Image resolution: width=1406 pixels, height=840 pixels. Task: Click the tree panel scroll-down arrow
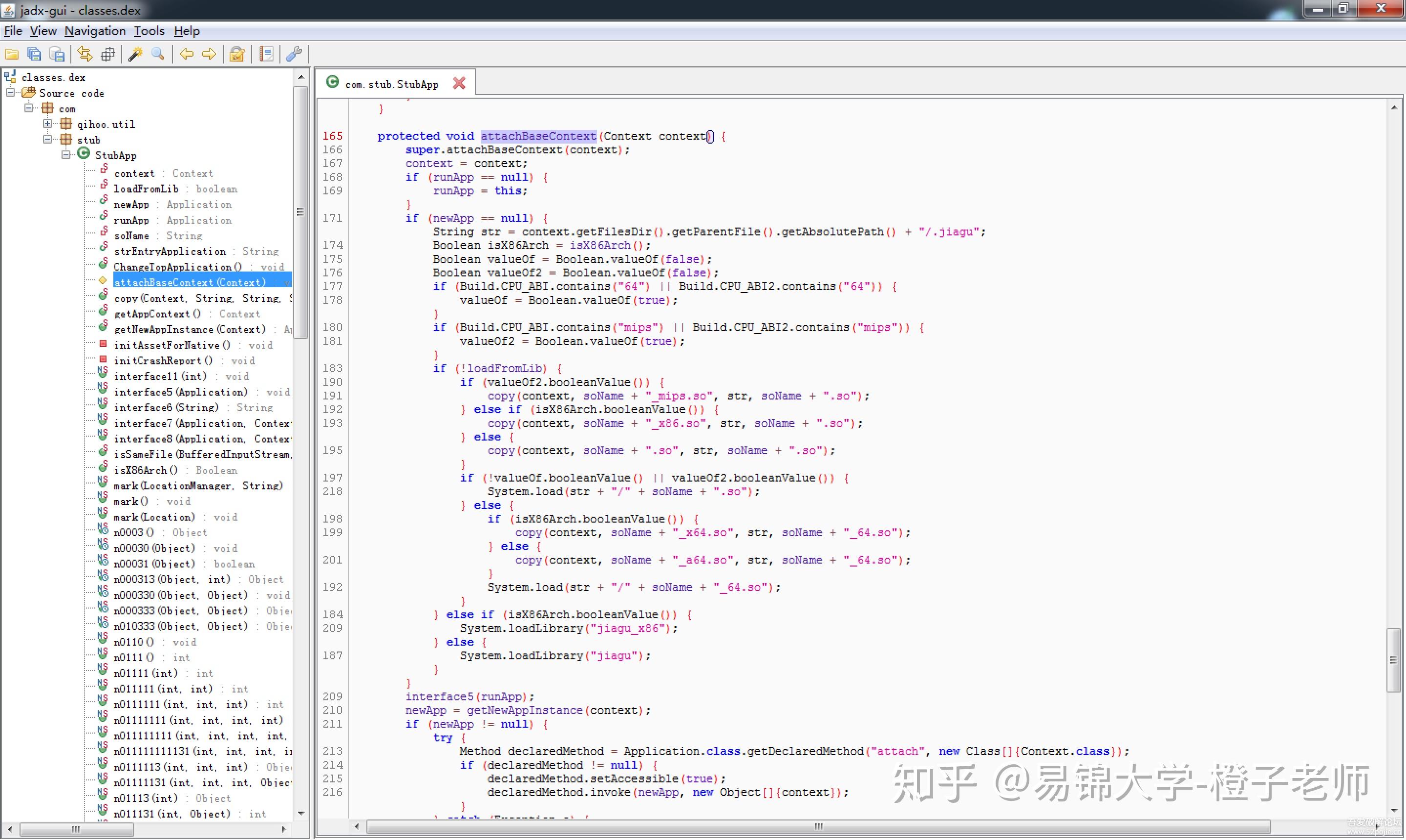click(x=300, y=814)
